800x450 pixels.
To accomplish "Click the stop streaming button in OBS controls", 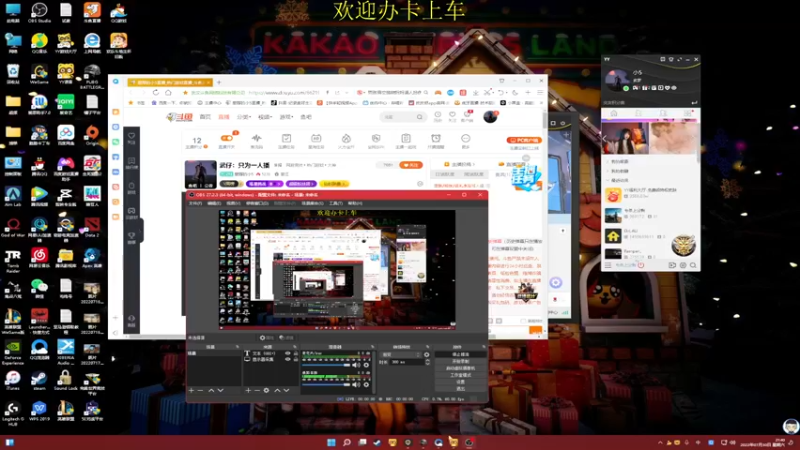I will pos(460,355).
